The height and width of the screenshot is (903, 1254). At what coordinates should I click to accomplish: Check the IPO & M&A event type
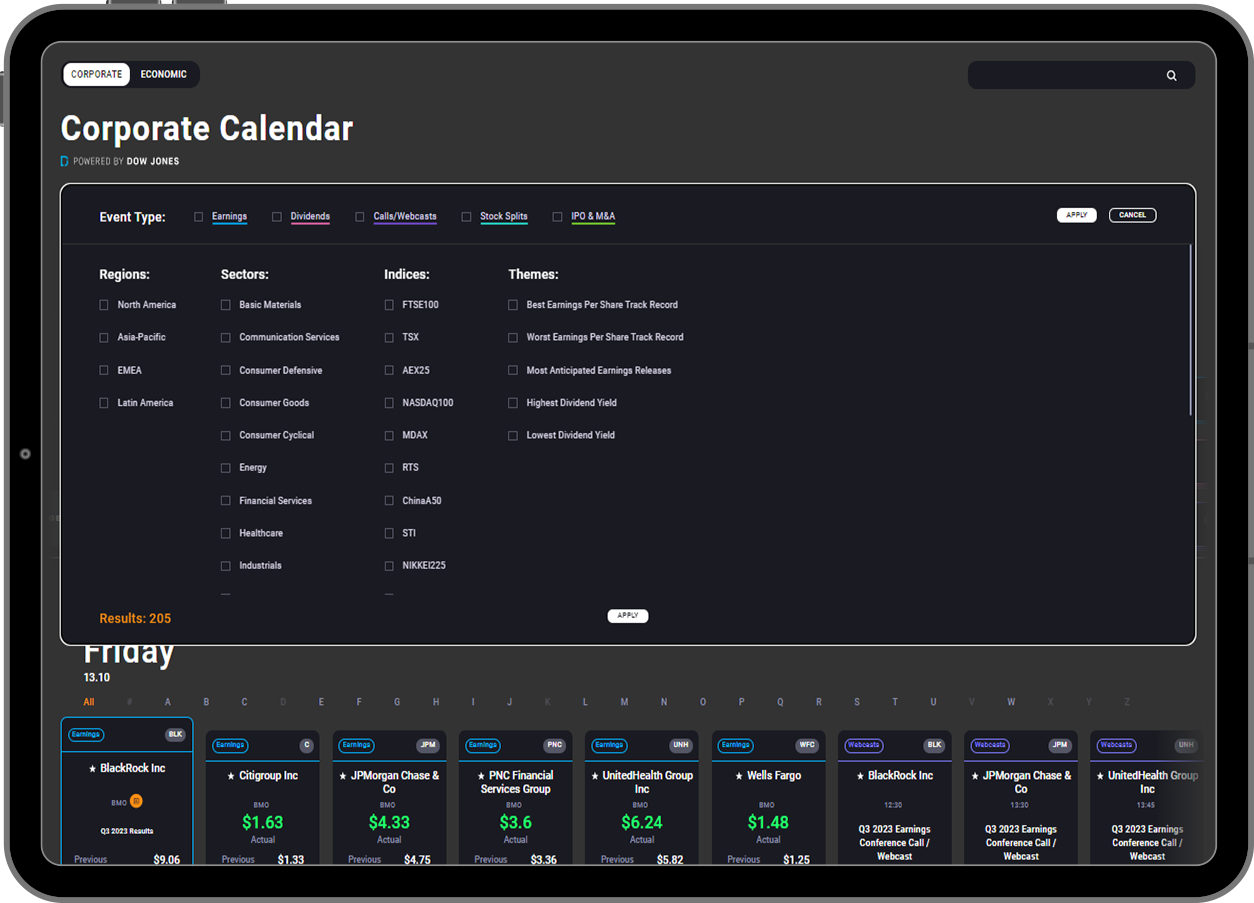(x=558, y=216)
